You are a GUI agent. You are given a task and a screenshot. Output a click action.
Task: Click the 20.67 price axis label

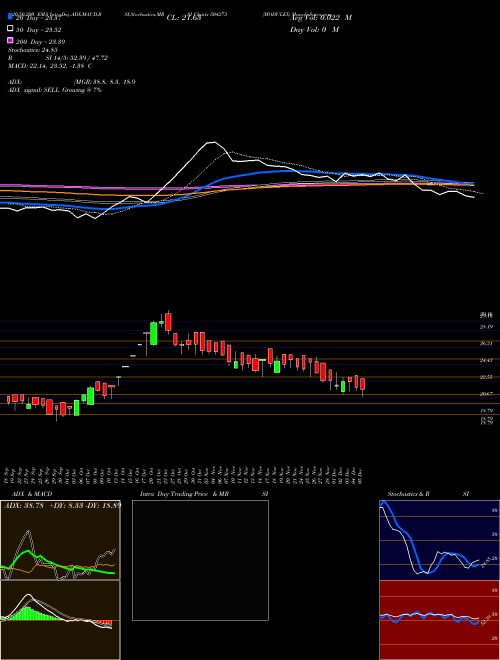point(486,394)
